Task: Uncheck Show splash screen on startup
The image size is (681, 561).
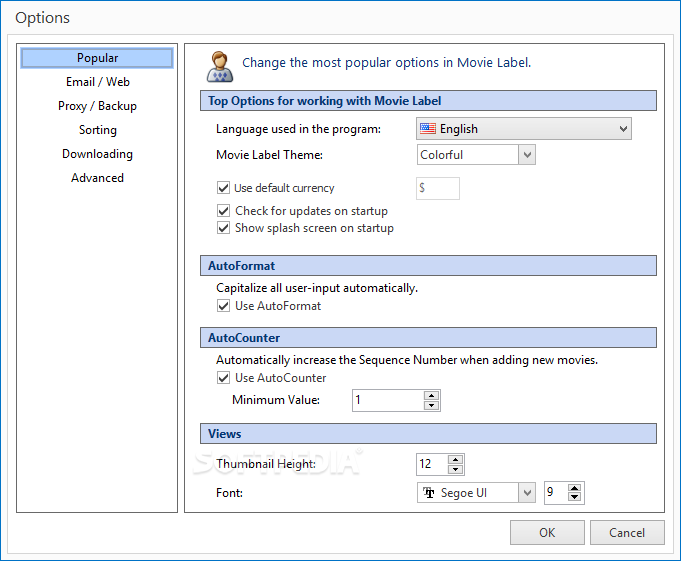Action: (x=223, y=228)
